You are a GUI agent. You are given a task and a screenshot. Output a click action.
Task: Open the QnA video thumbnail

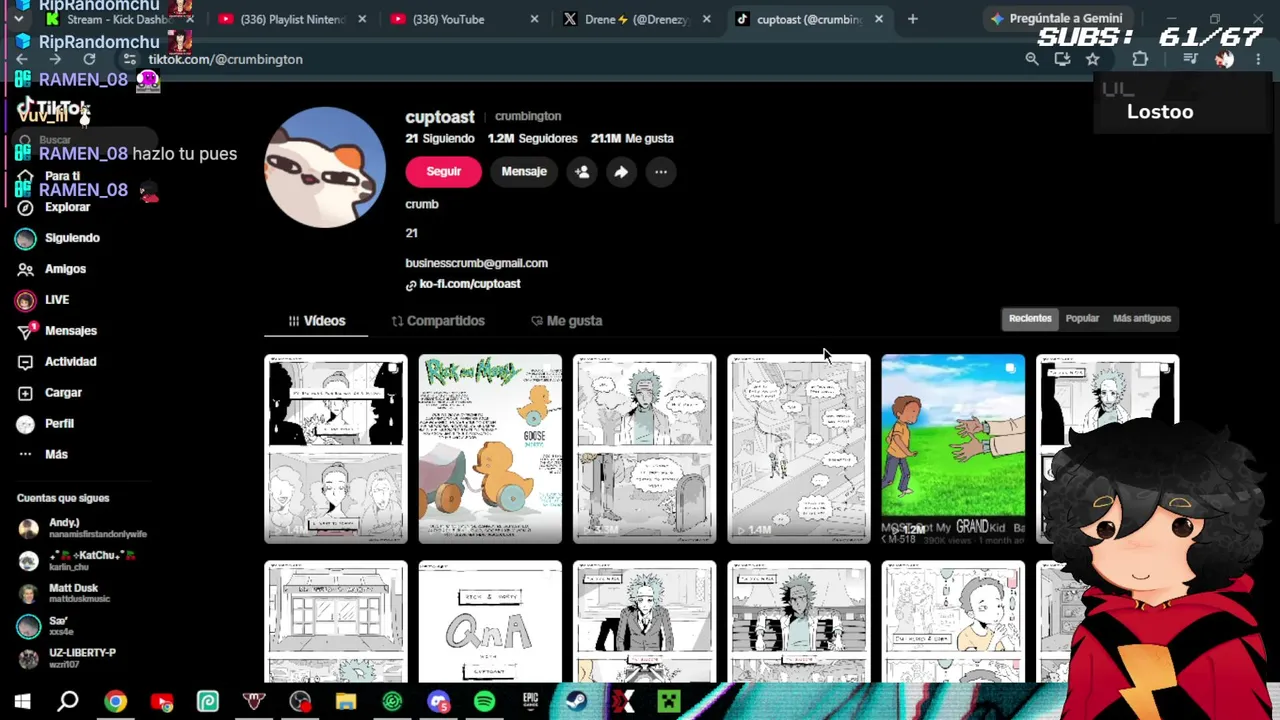(490, 622)
